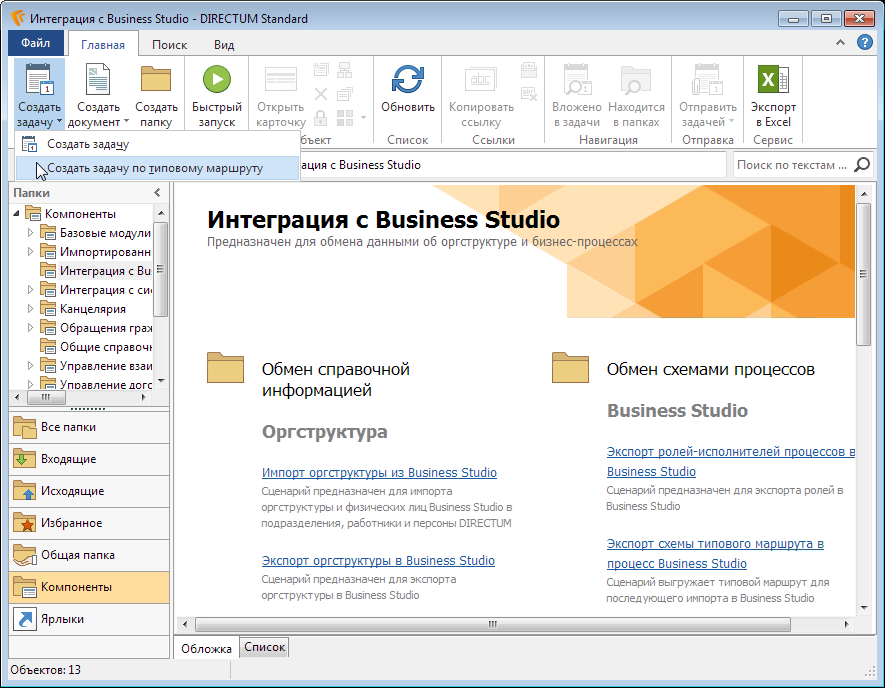This screenshot has height=688, width=885.
Task: Open Импорт оргструктуры из Business Studio link
Action: pyautogui.click(x=379, y=472)
